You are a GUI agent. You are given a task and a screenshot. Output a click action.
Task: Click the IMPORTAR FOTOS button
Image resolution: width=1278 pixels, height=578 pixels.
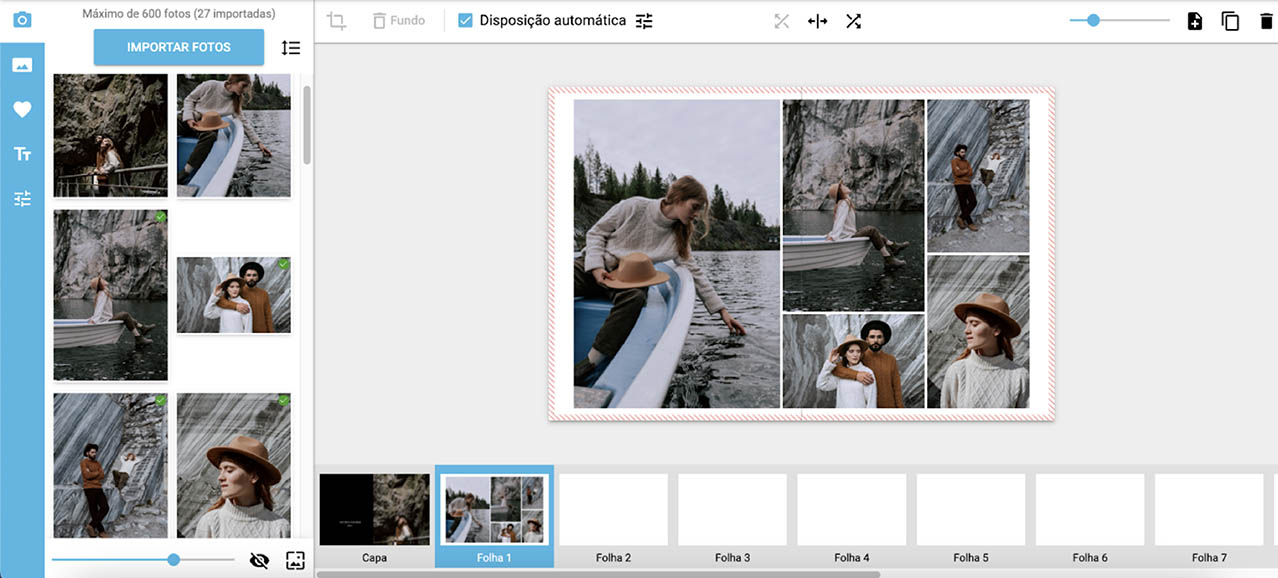point(179,47)
